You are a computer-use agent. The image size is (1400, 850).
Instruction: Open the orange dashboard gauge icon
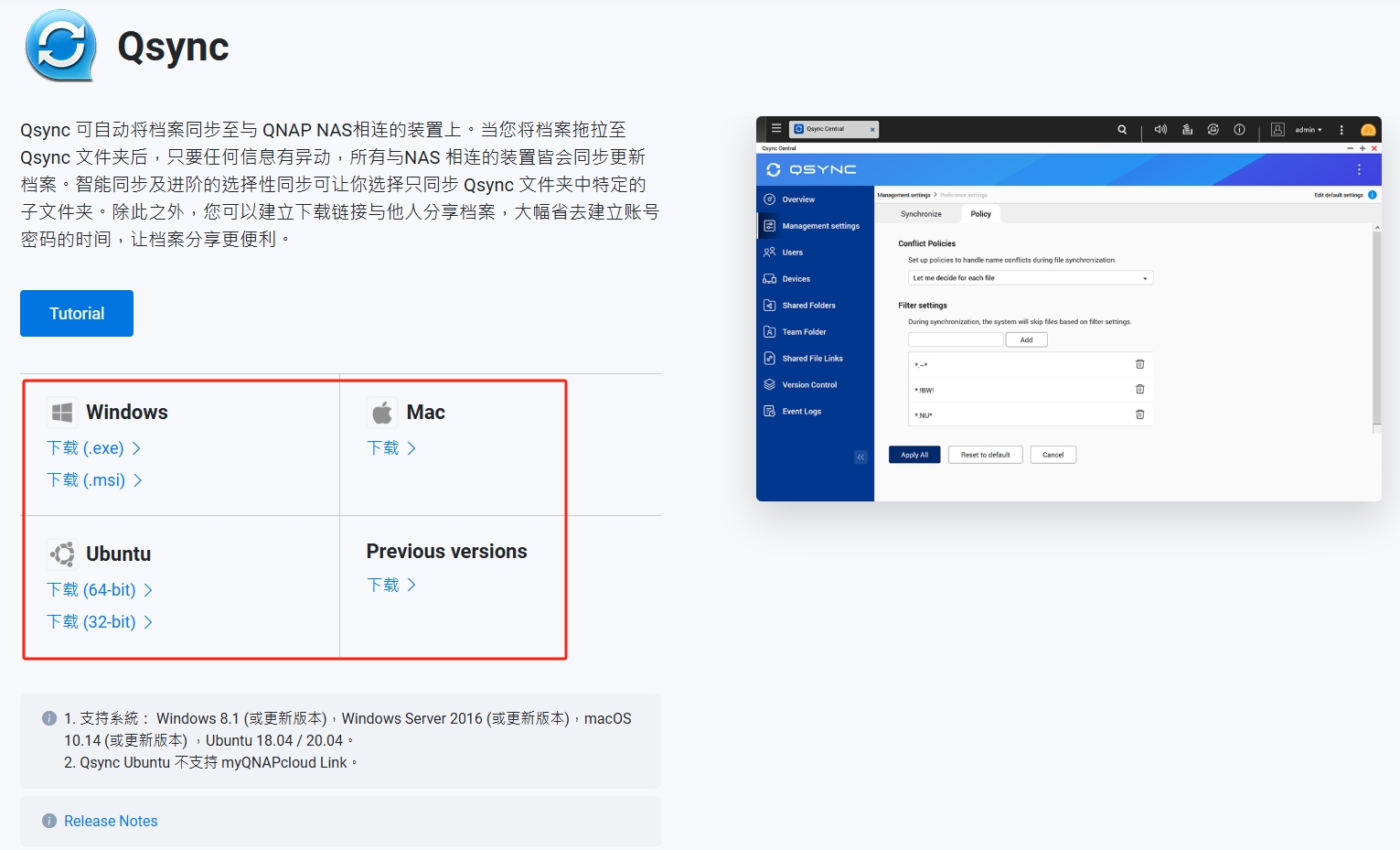coord(1368,130)
